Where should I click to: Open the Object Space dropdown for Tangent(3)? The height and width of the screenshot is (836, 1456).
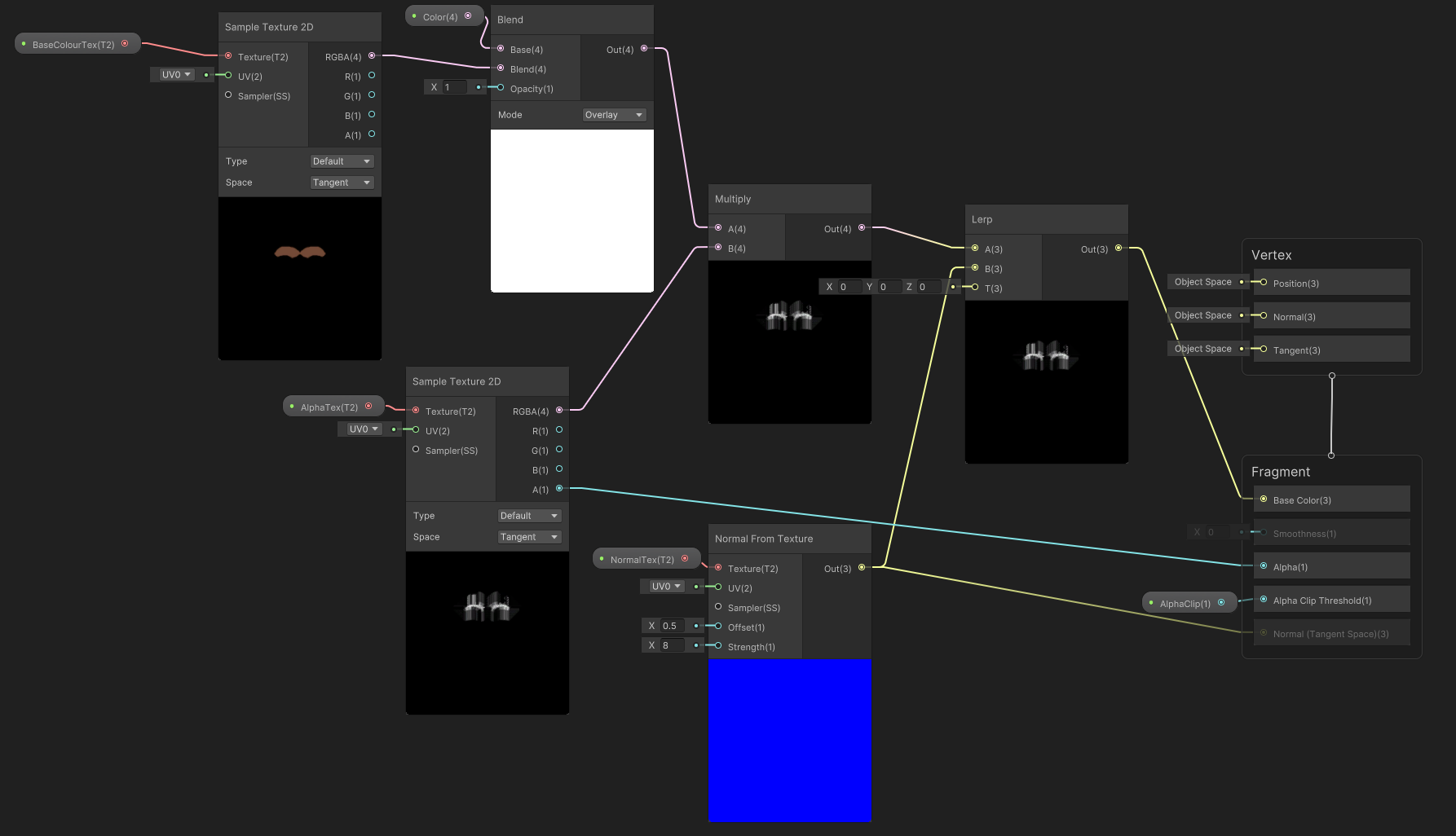1203,349
